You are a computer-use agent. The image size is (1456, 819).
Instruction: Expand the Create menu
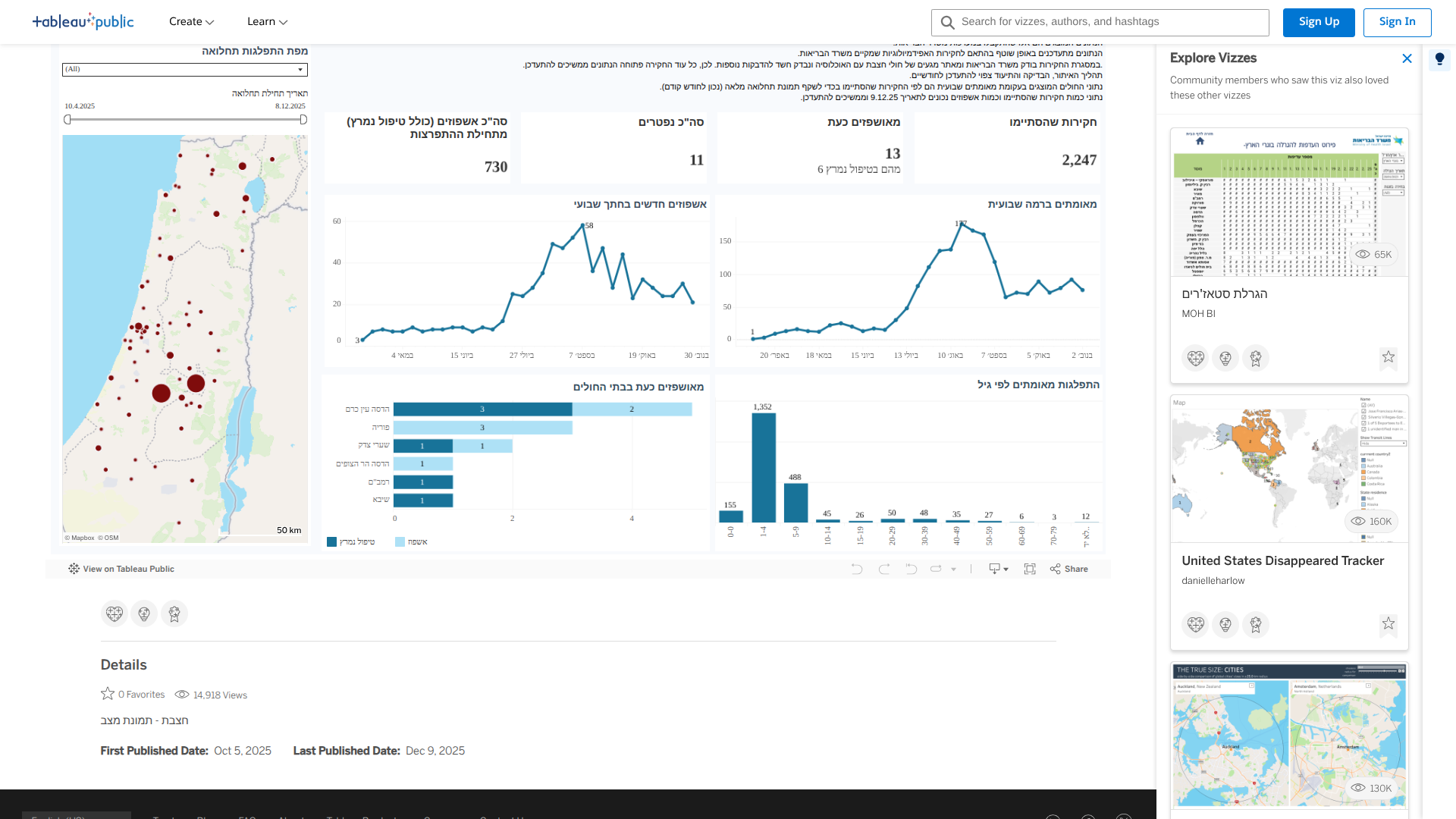coord(191,22)
